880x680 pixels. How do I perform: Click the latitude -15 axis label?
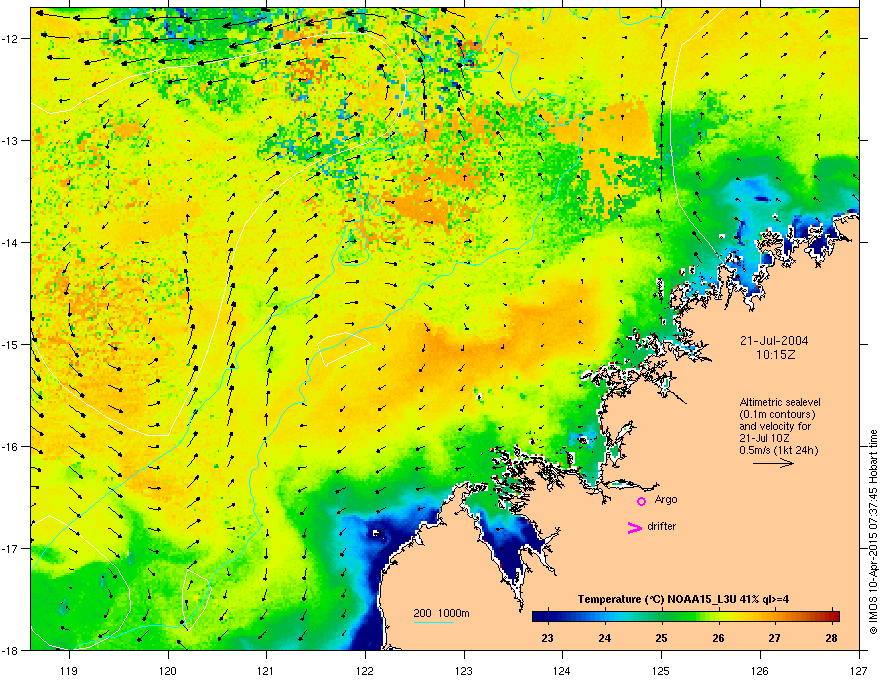[x=9, y=344]
